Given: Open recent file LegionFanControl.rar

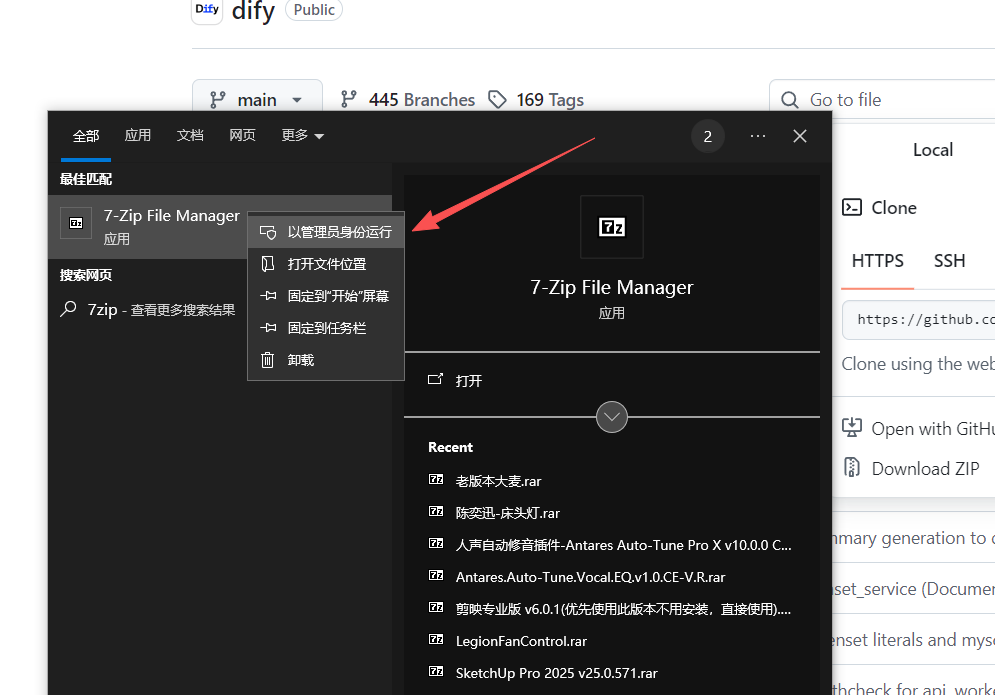Looking at the screenshot, I should [x=521, y=641].
